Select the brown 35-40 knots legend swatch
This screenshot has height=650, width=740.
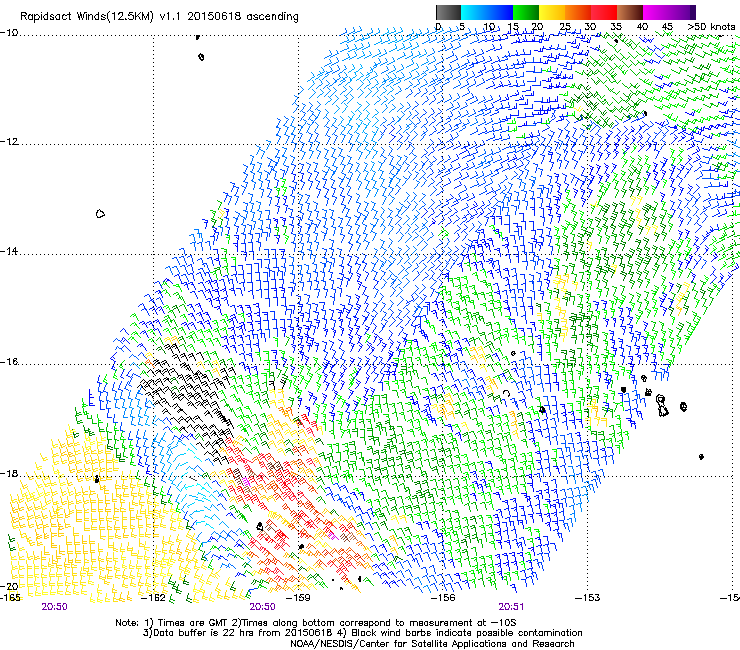630,12
